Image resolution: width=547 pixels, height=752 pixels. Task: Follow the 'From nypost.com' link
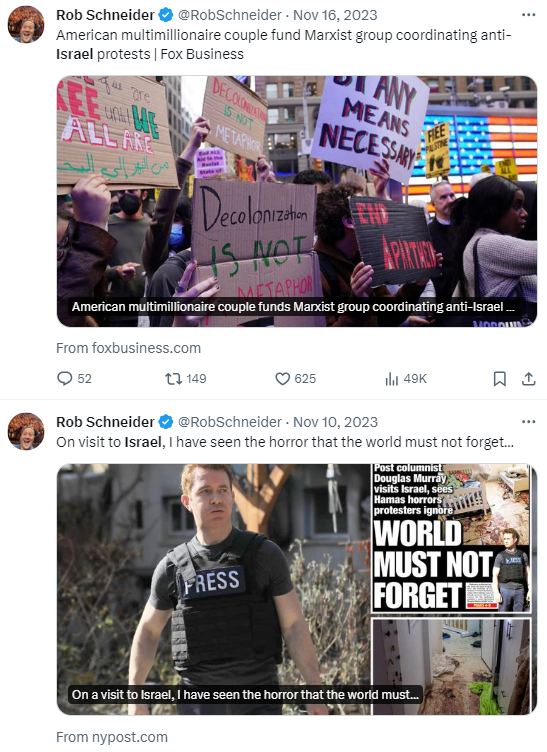point(112,737)
